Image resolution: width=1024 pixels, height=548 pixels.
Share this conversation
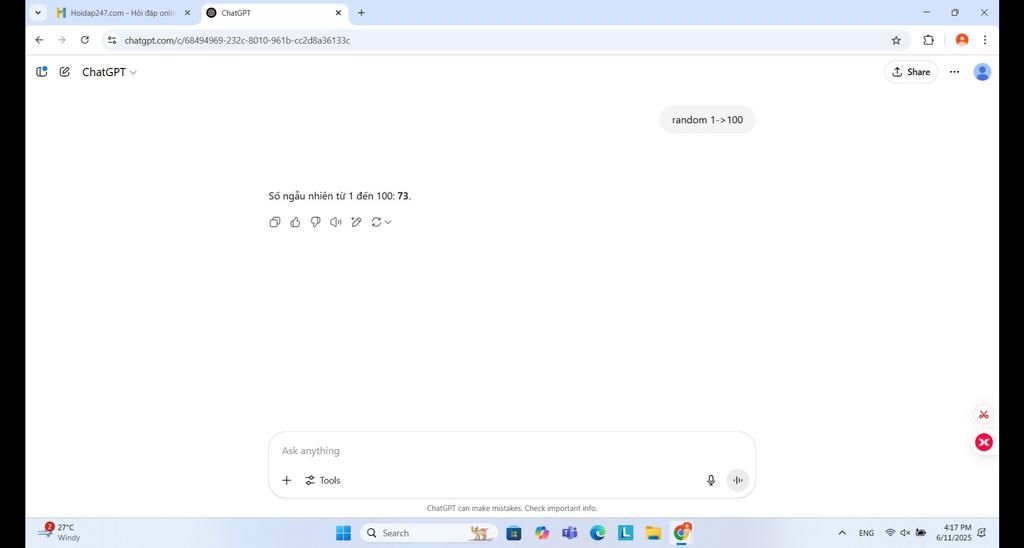911,72
